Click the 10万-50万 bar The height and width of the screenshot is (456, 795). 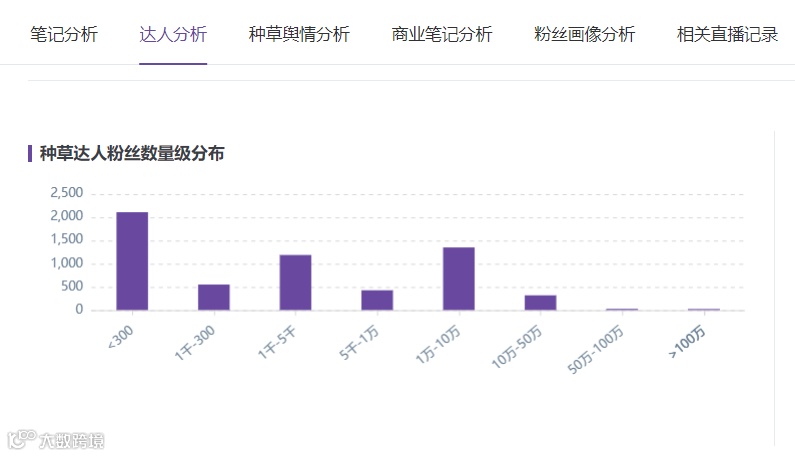540,302
